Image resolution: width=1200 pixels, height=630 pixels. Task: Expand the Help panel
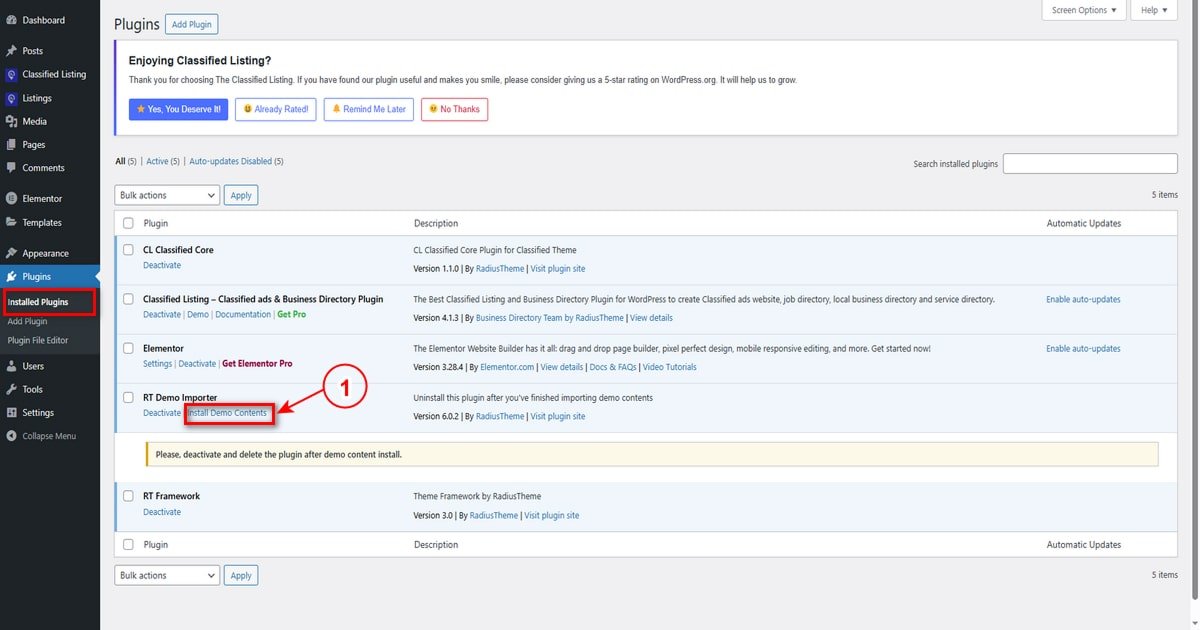click(1155, 10)
